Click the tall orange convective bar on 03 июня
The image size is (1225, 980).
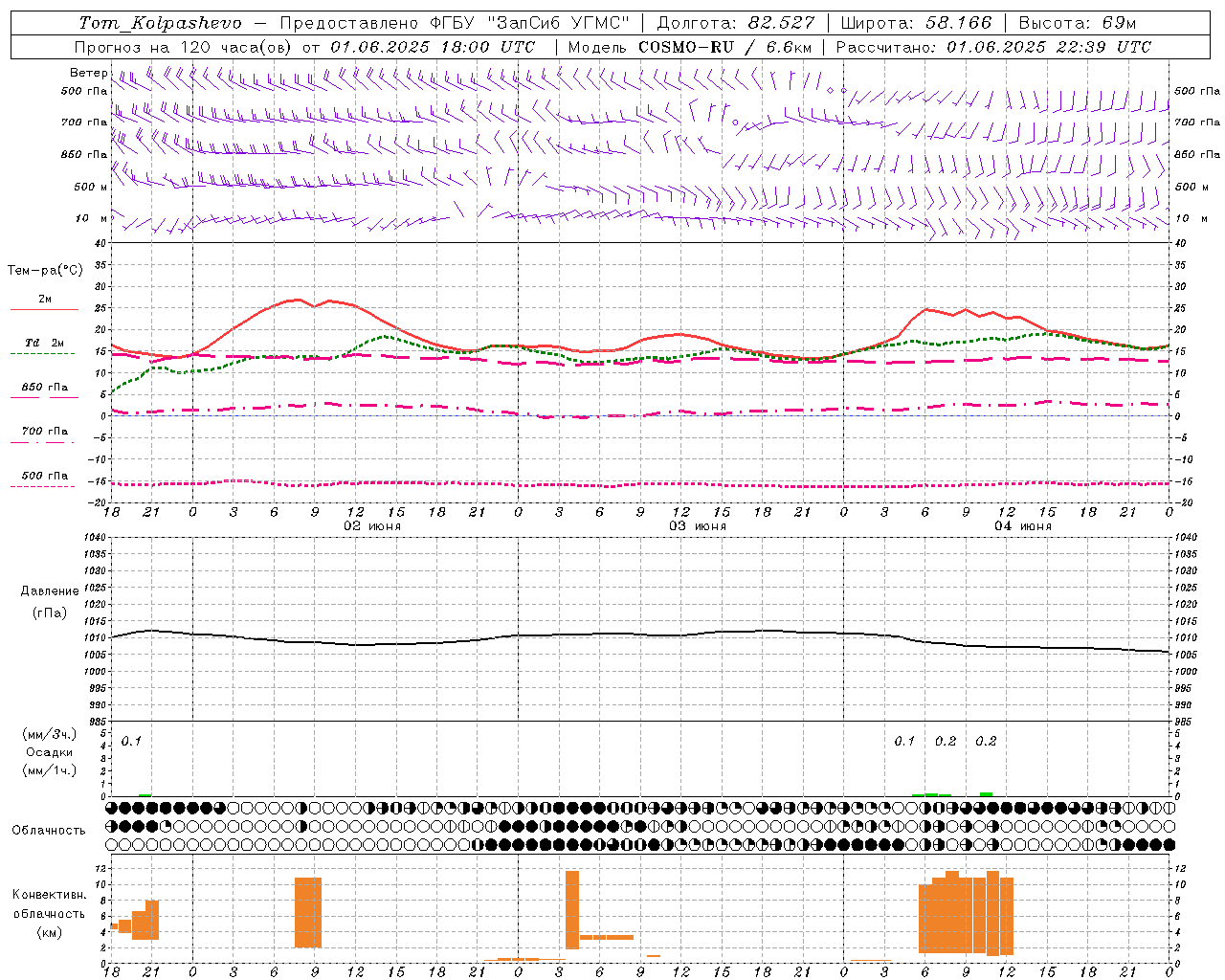point(572,909)
